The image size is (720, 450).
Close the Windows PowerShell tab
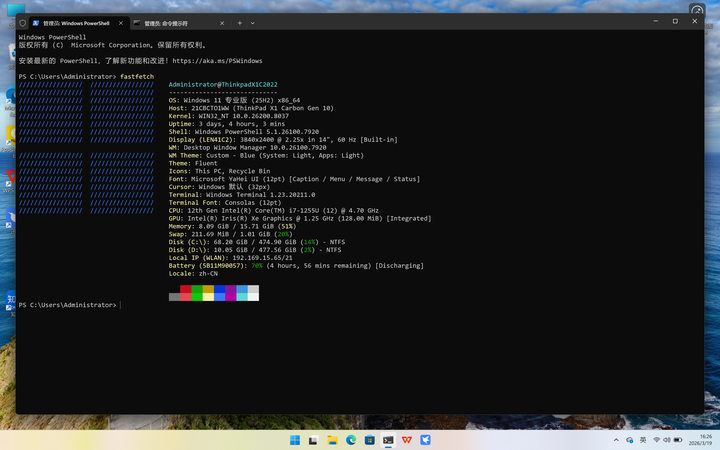(x=121, y=23)
